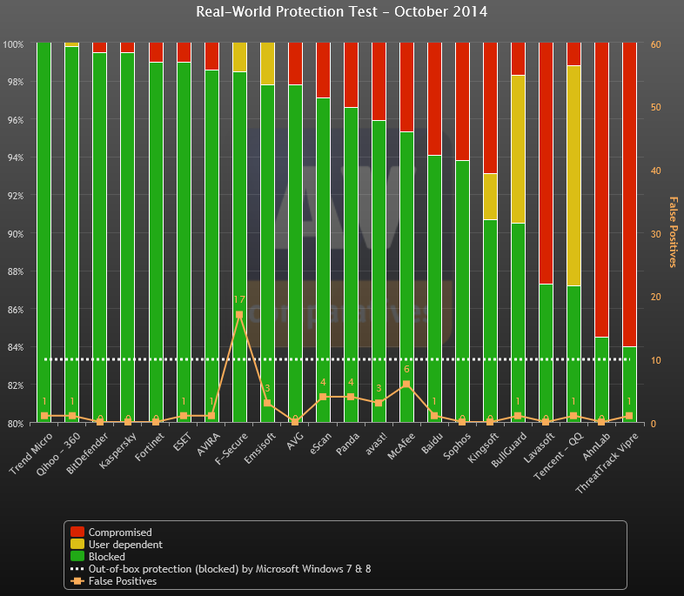The image size is (684, 596).
Task: Click the Panda false positives marker labeled 4
Action: coord(351,397)
